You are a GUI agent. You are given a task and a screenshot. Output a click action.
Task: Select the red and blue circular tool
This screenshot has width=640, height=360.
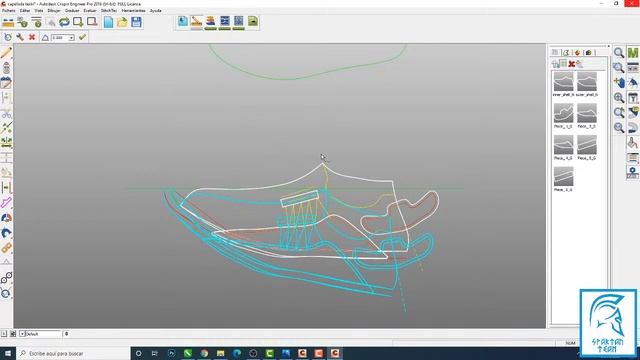(6, 218)
